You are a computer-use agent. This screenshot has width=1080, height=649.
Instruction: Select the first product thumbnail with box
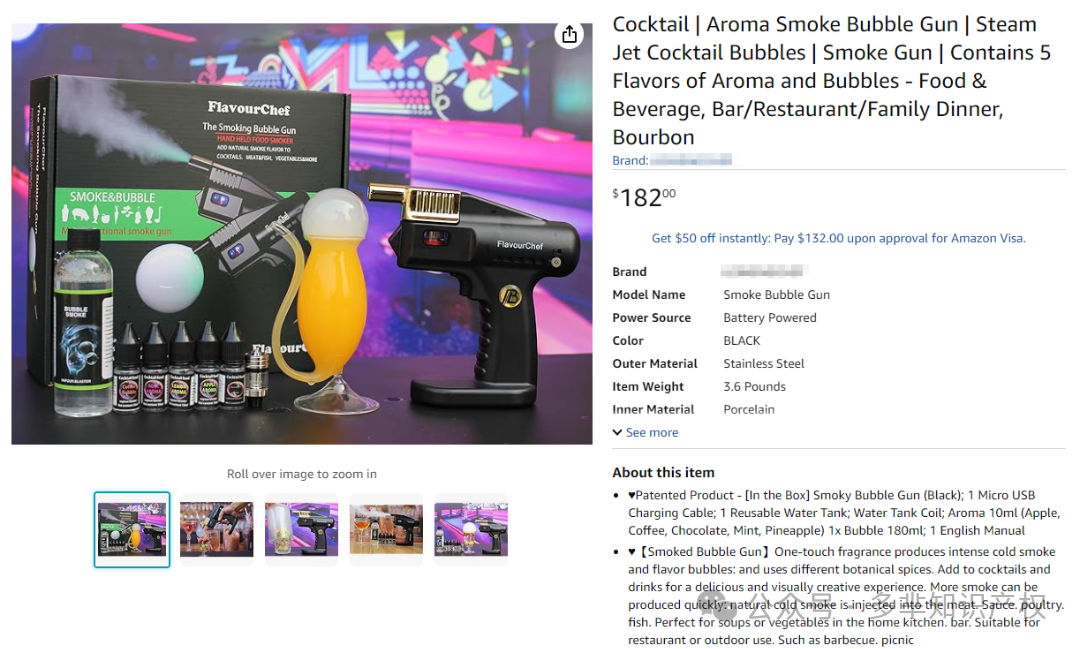[132, 529]
